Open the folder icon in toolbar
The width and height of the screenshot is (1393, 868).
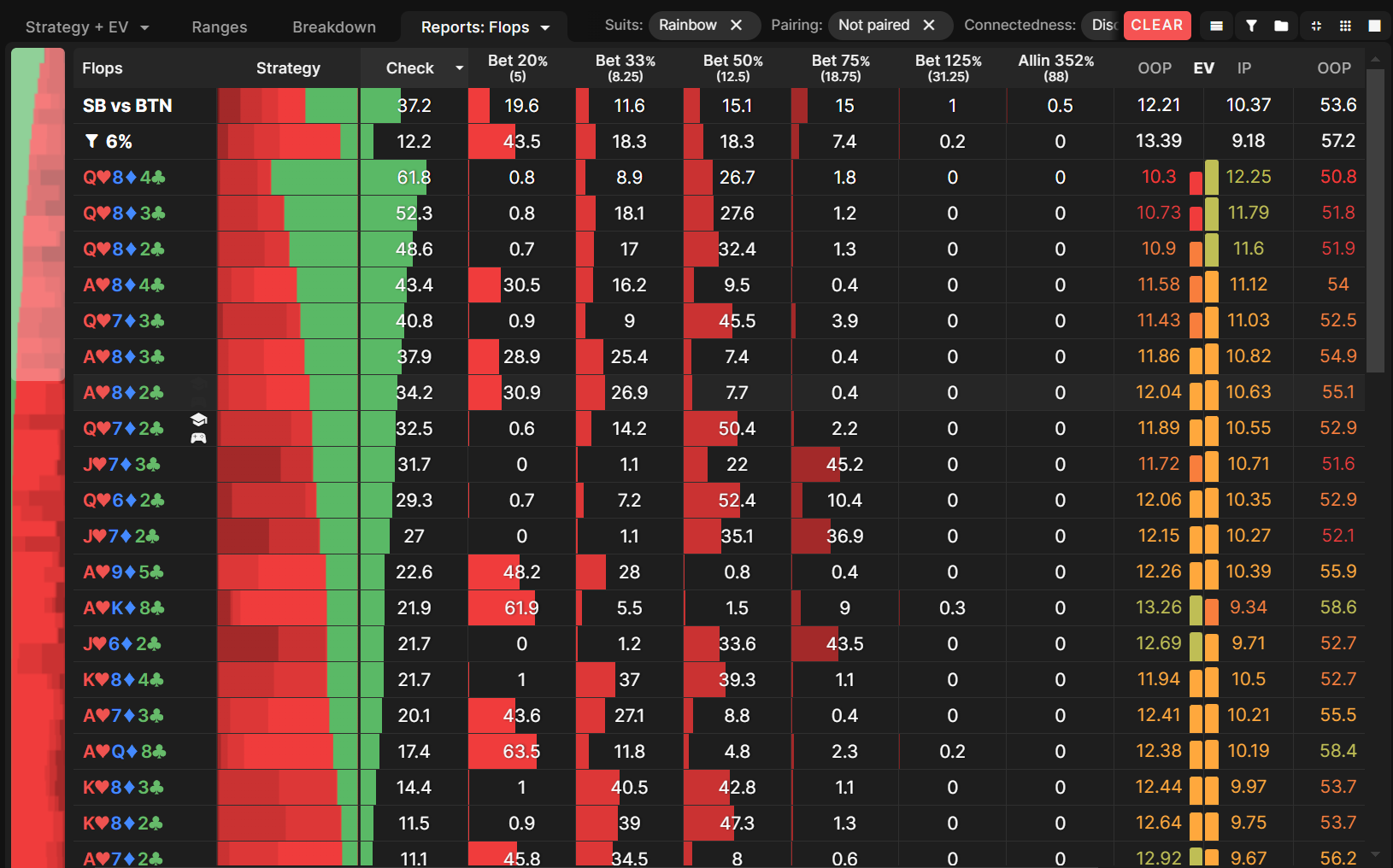point(1281,26)
